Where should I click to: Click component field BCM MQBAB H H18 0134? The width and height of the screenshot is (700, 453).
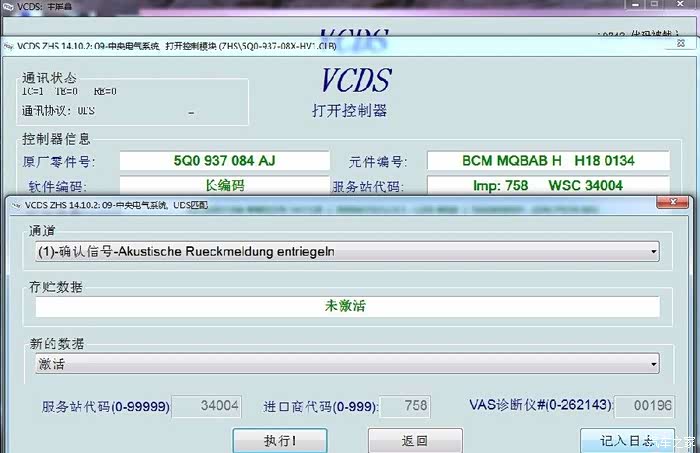tap(548, 161)
